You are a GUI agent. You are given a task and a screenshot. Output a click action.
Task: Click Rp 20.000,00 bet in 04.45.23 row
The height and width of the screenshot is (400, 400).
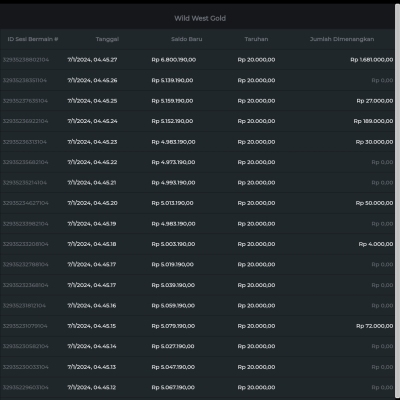(256, 142)
